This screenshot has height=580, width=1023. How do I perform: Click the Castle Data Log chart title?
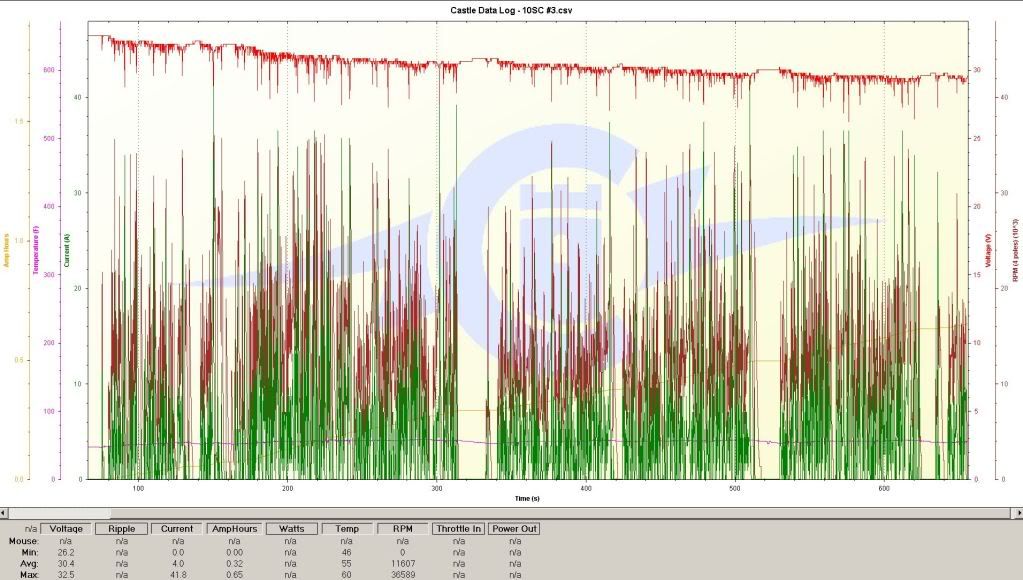[511, 9]
